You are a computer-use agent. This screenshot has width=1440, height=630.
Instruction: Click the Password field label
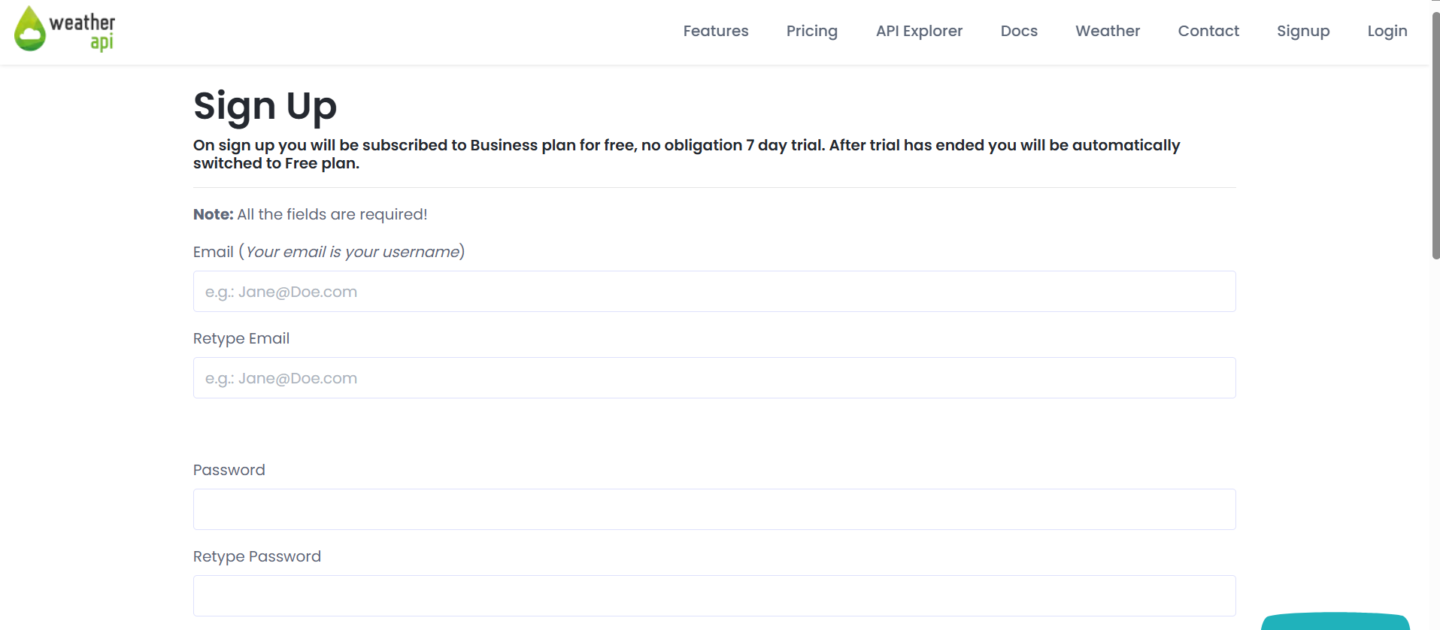point(229,470)
